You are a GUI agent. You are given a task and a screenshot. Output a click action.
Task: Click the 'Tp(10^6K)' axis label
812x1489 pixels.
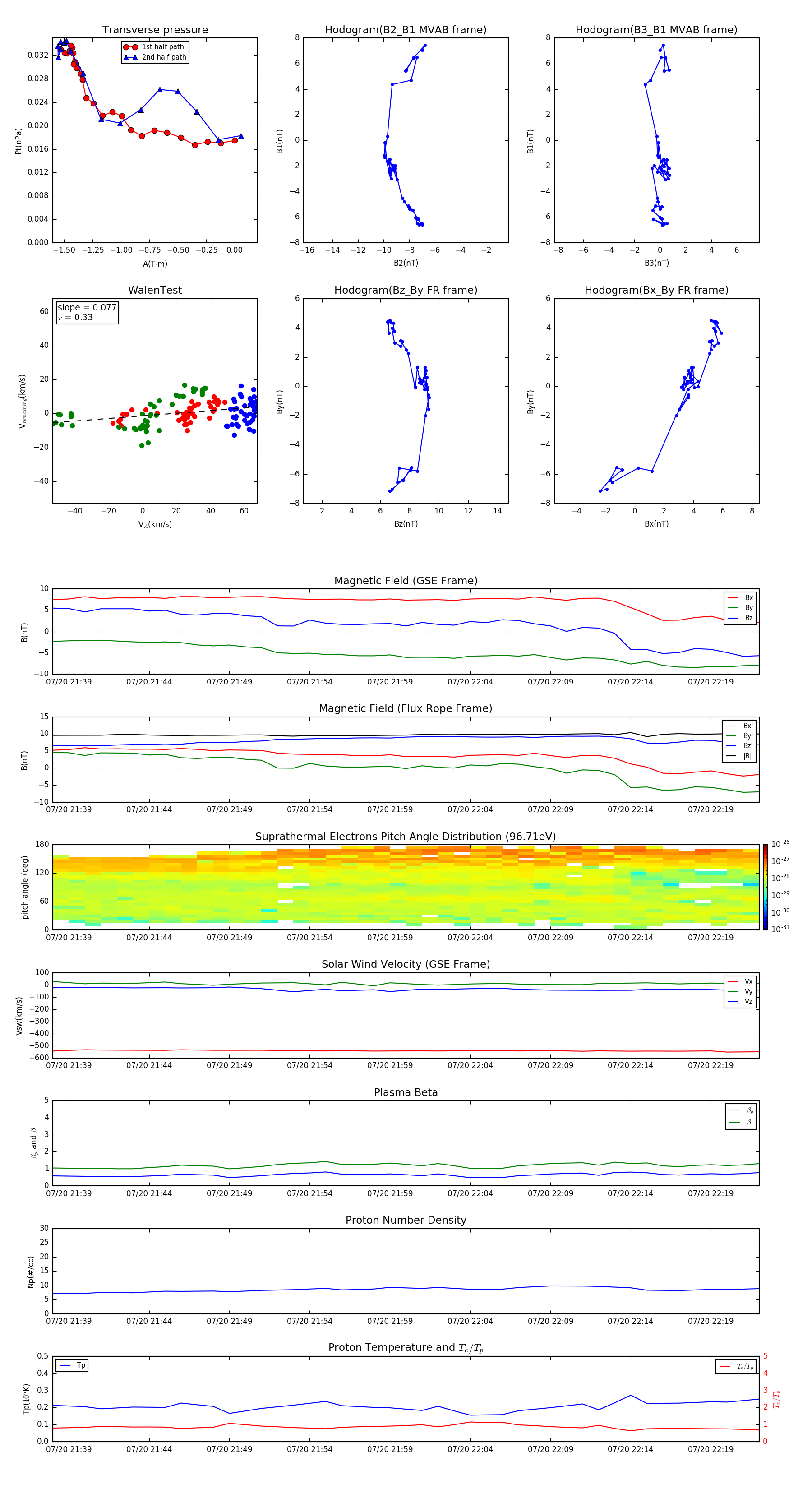point(26,1399)
